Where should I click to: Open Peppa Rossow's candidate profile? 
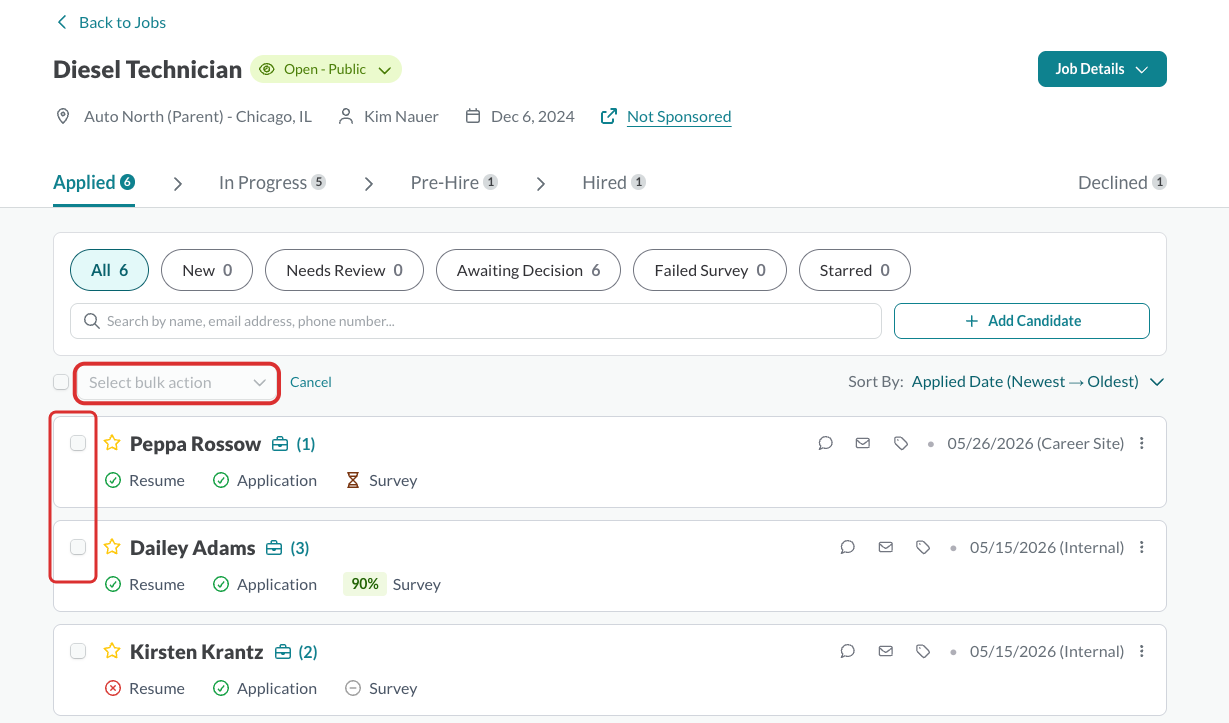[x=195, y=444]
